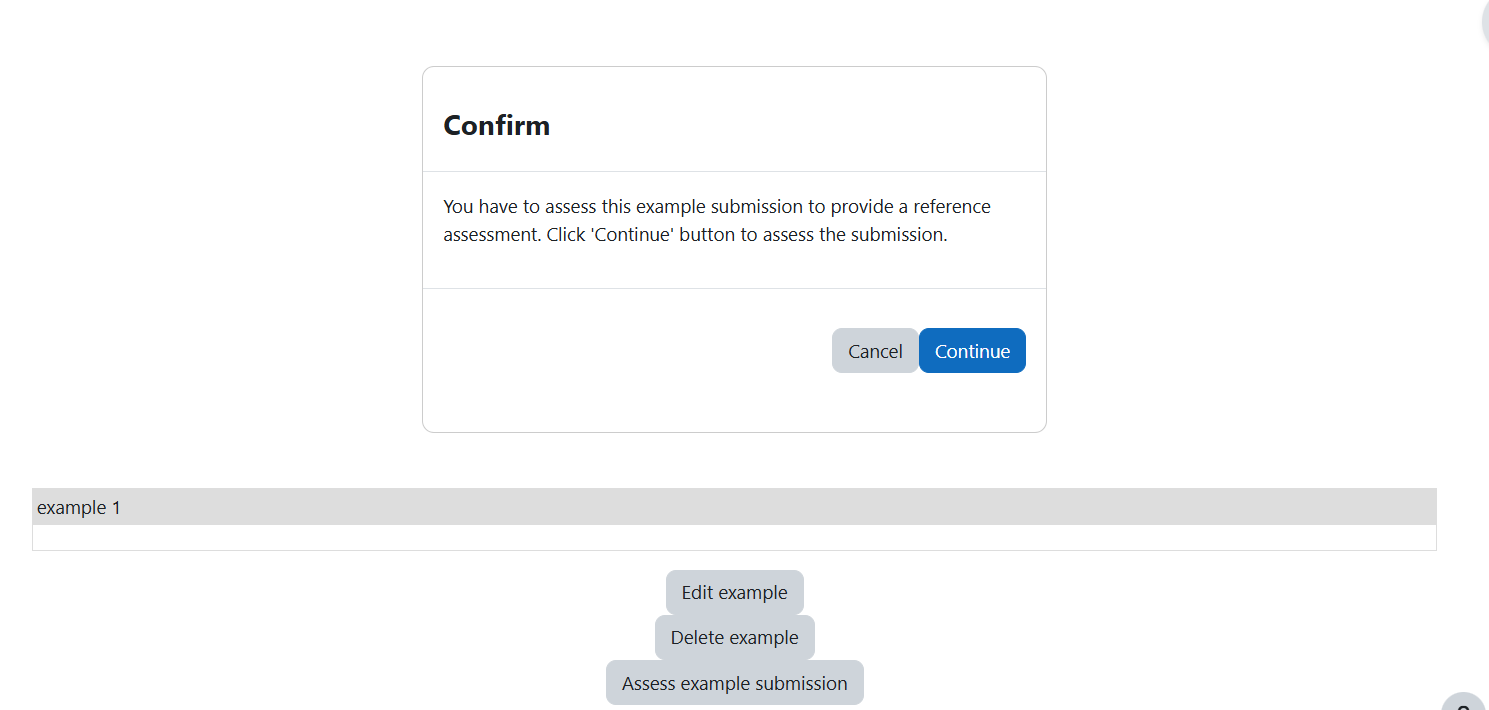This screenshot has height=710, width=1489.
Task: Remove the submission via the Delete example button
Action: click(x=734, y=637)
